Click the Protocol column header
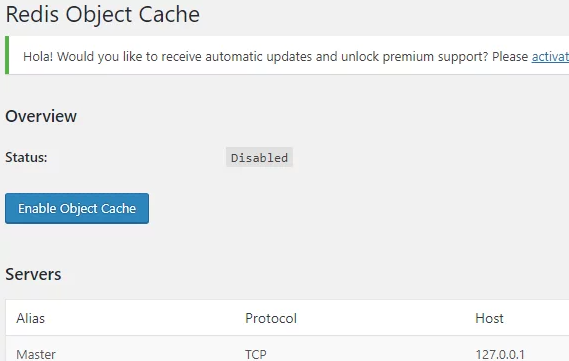The height and width of the screenshot is (361, 569). pyautogui.click(x=271, y=318)
